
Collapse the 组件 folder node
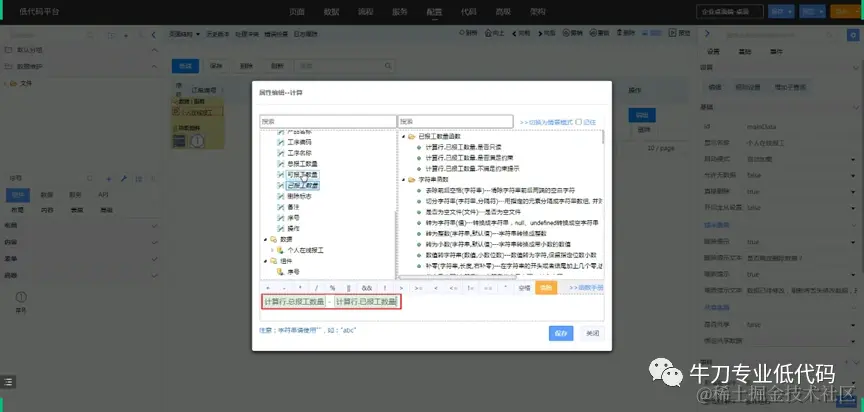[x=265, y=261]
